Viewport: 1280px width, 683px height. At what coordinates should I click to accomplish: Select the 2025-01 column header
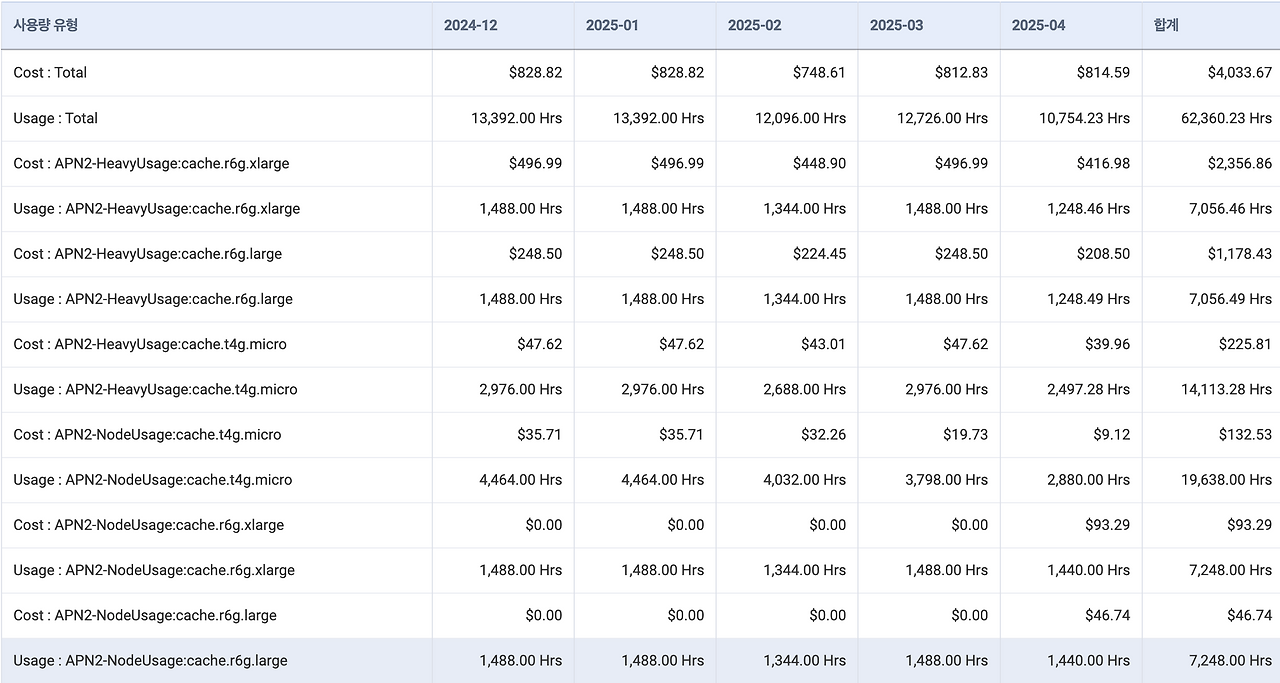(x=612, y=25)
